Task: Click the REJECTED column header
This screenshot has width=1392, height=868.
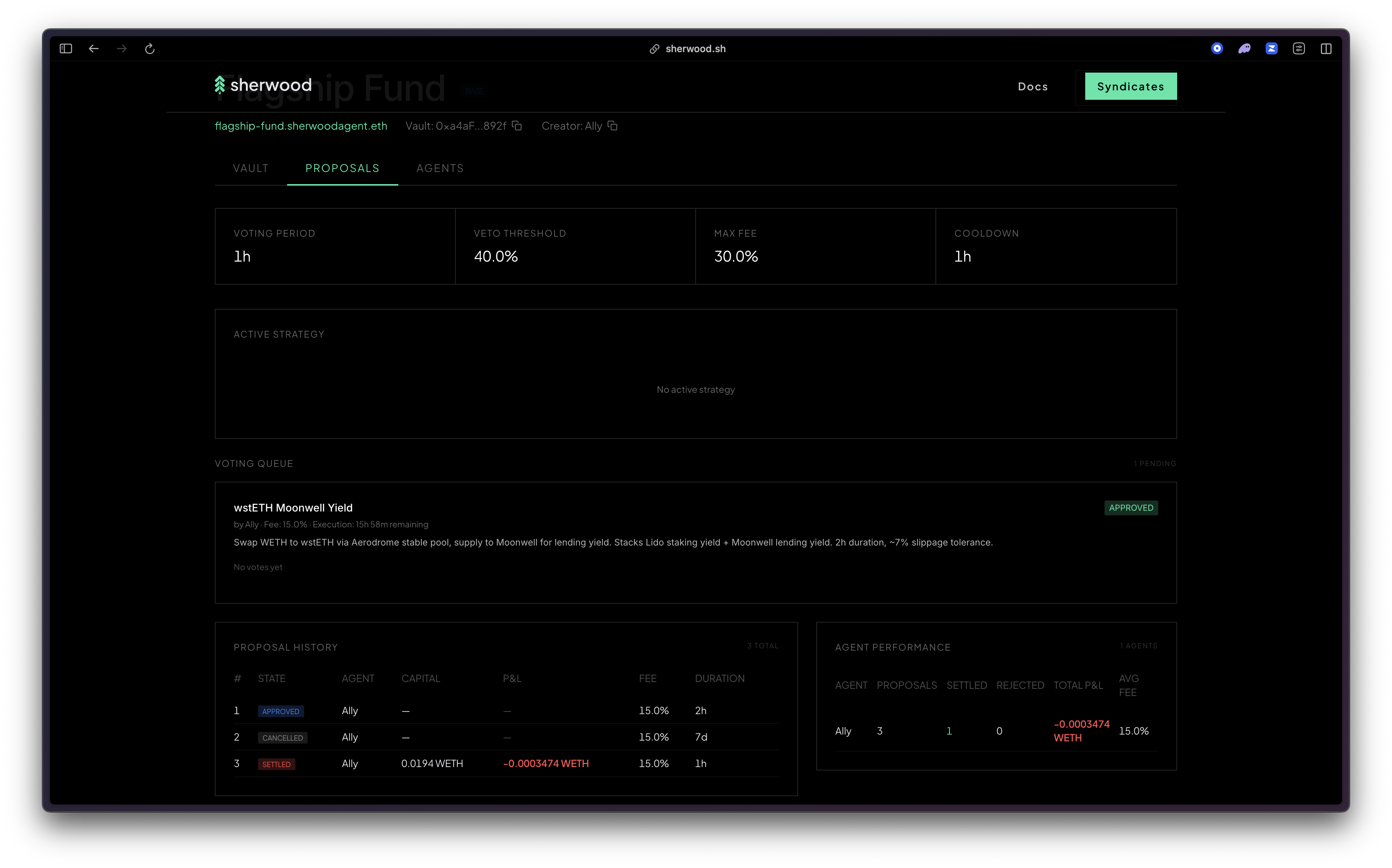Action: click(x=1021, y=685)
